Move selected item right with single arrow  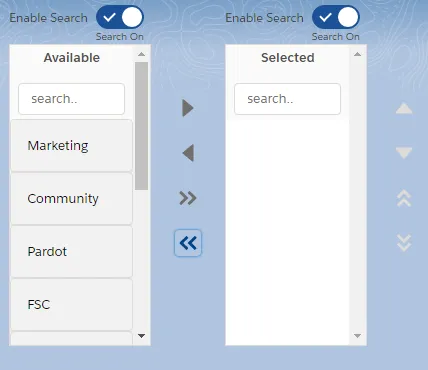tap(188, 108)
